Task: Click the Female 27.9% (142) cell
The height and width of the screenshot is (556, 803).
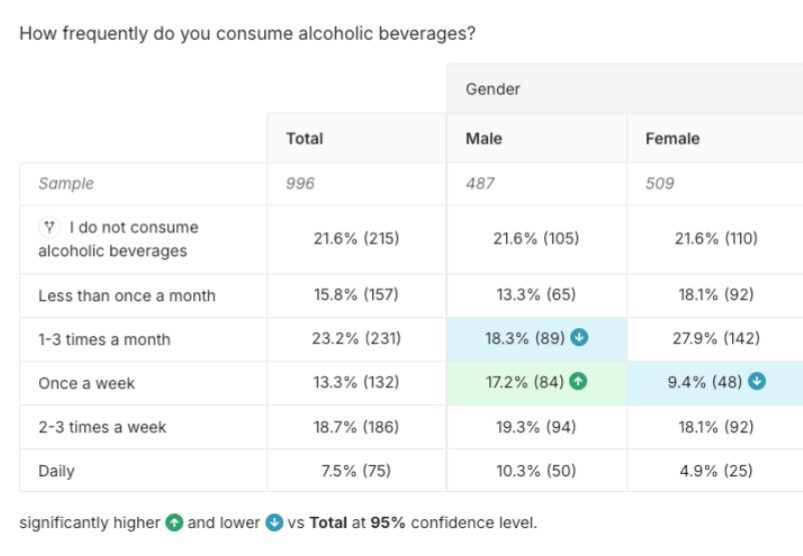Action: [715, 339]
